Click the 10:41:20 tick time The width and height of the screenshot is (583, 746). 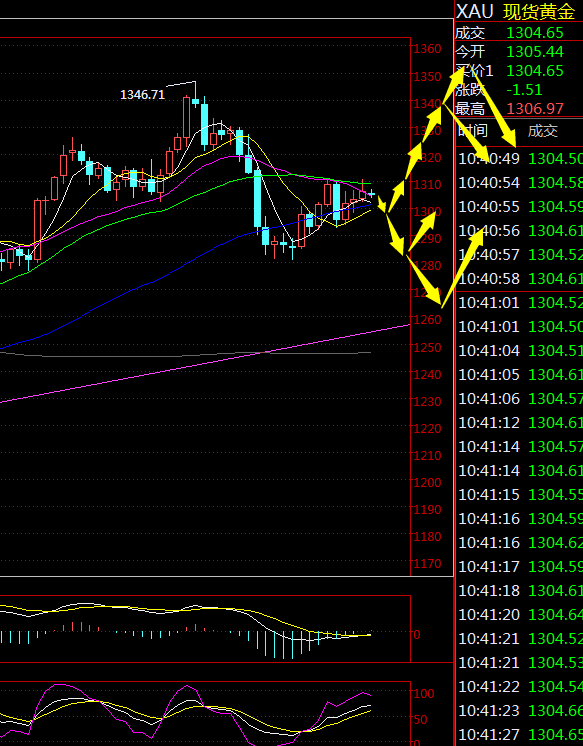(x=489, y=615)
